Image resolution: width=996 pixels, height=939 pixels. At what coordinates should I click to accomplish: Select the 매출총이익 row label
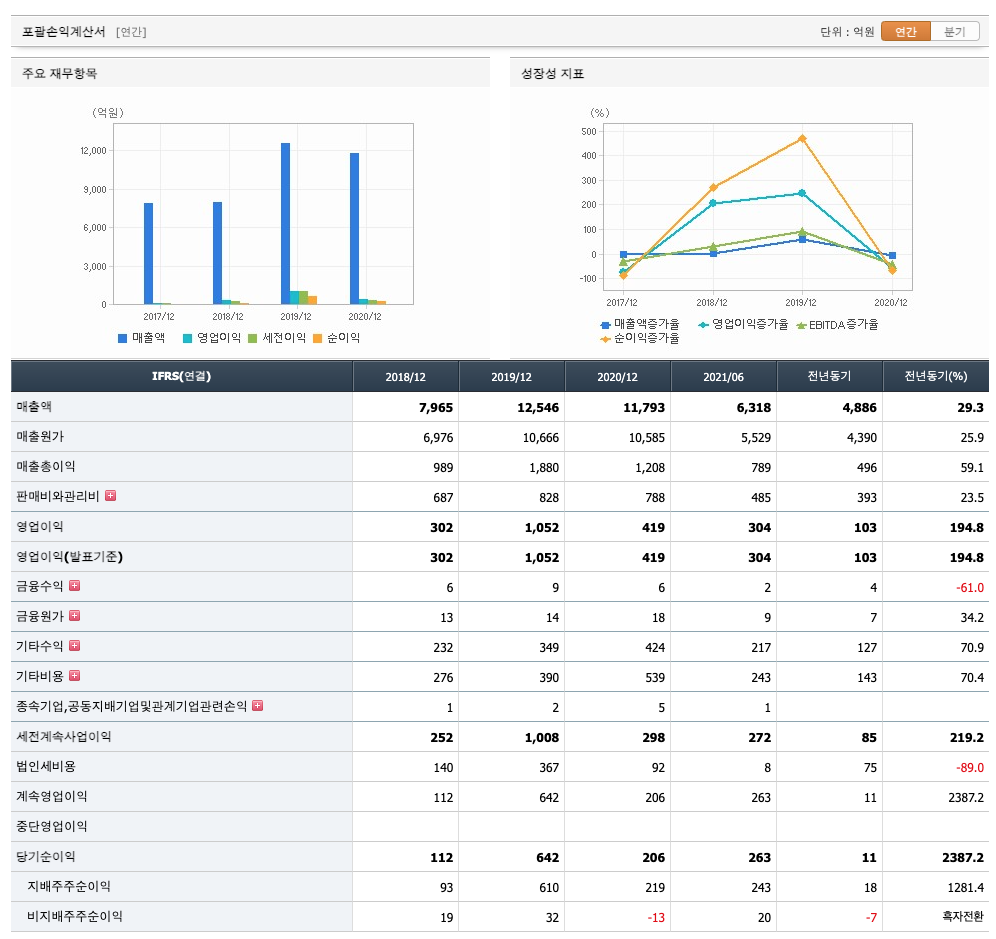click(x=46, y=466)
